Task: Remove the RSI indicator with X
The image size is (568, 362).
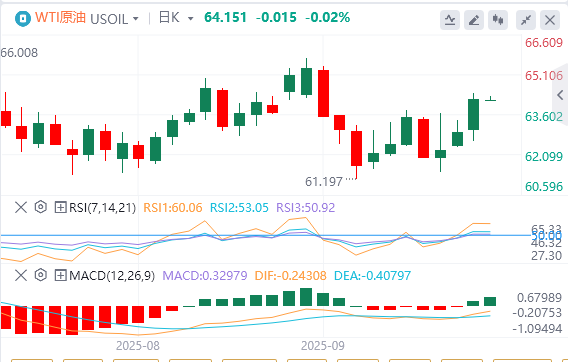Action: (21, 208)
